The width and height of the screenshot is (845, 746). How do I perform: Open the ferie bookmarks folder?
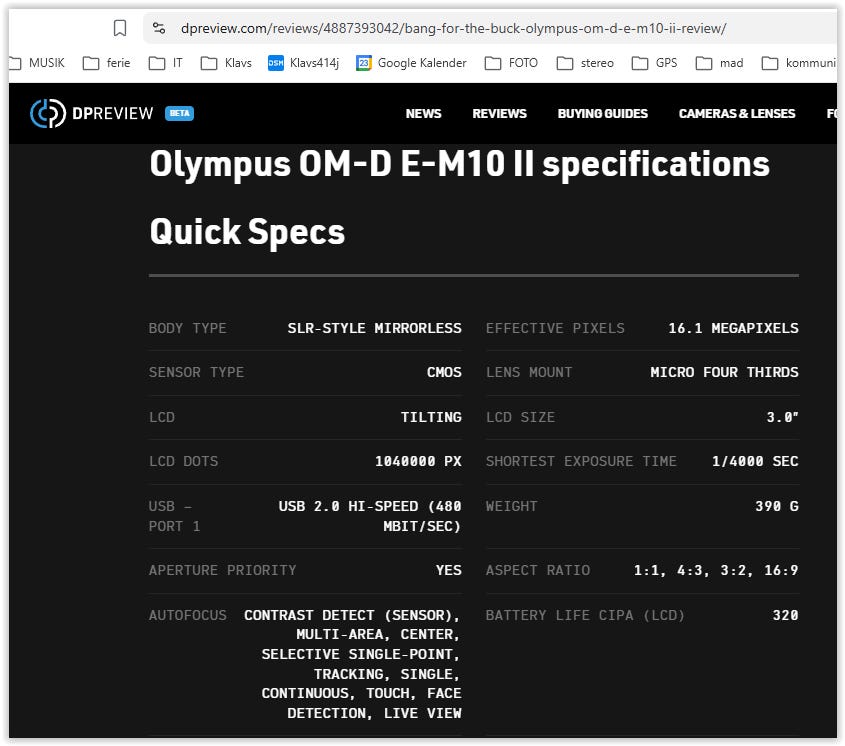point(107,63)
